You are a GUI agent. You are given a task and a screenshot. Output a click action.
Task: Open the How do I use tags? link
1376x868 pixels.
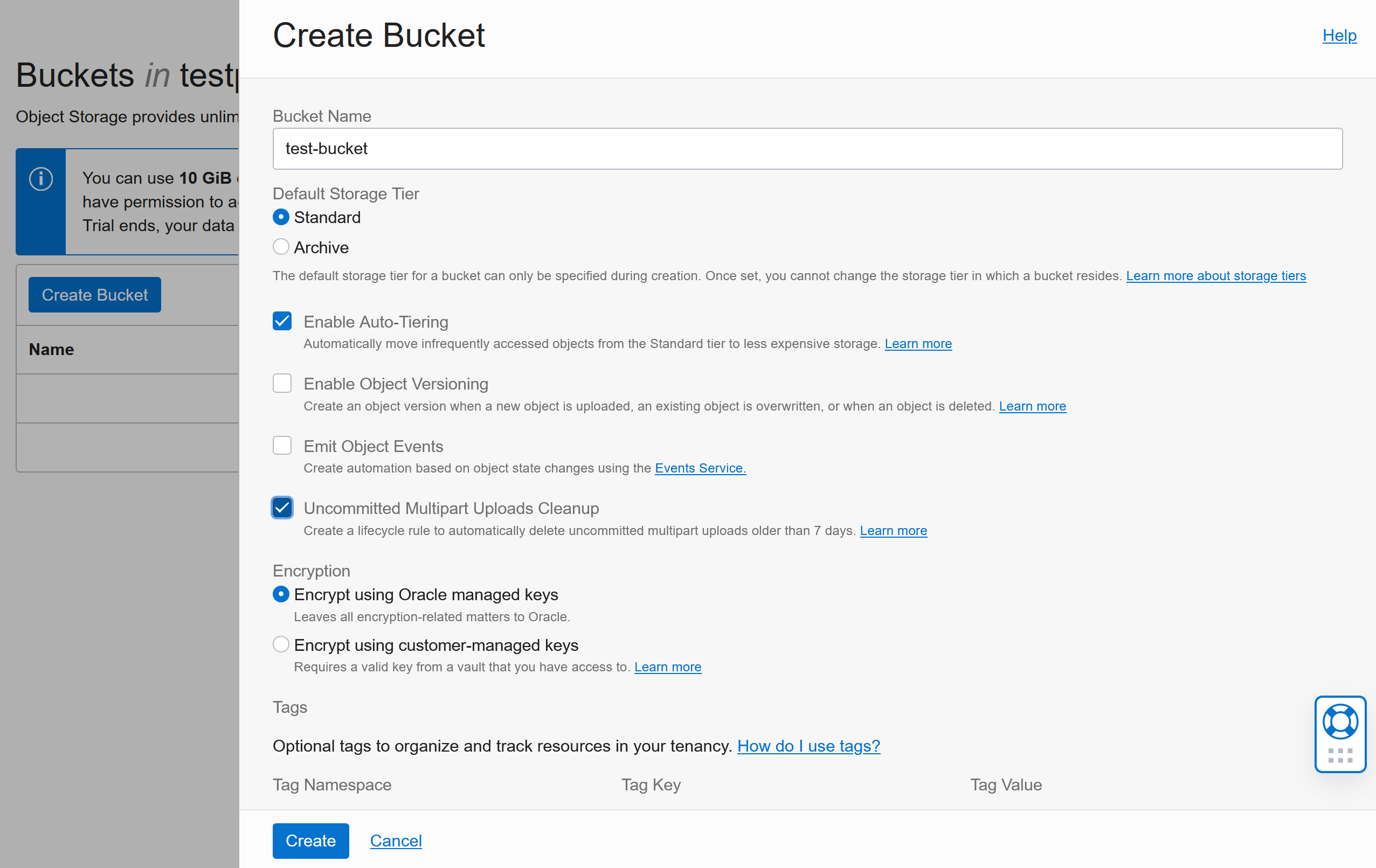tap(808, 746)
